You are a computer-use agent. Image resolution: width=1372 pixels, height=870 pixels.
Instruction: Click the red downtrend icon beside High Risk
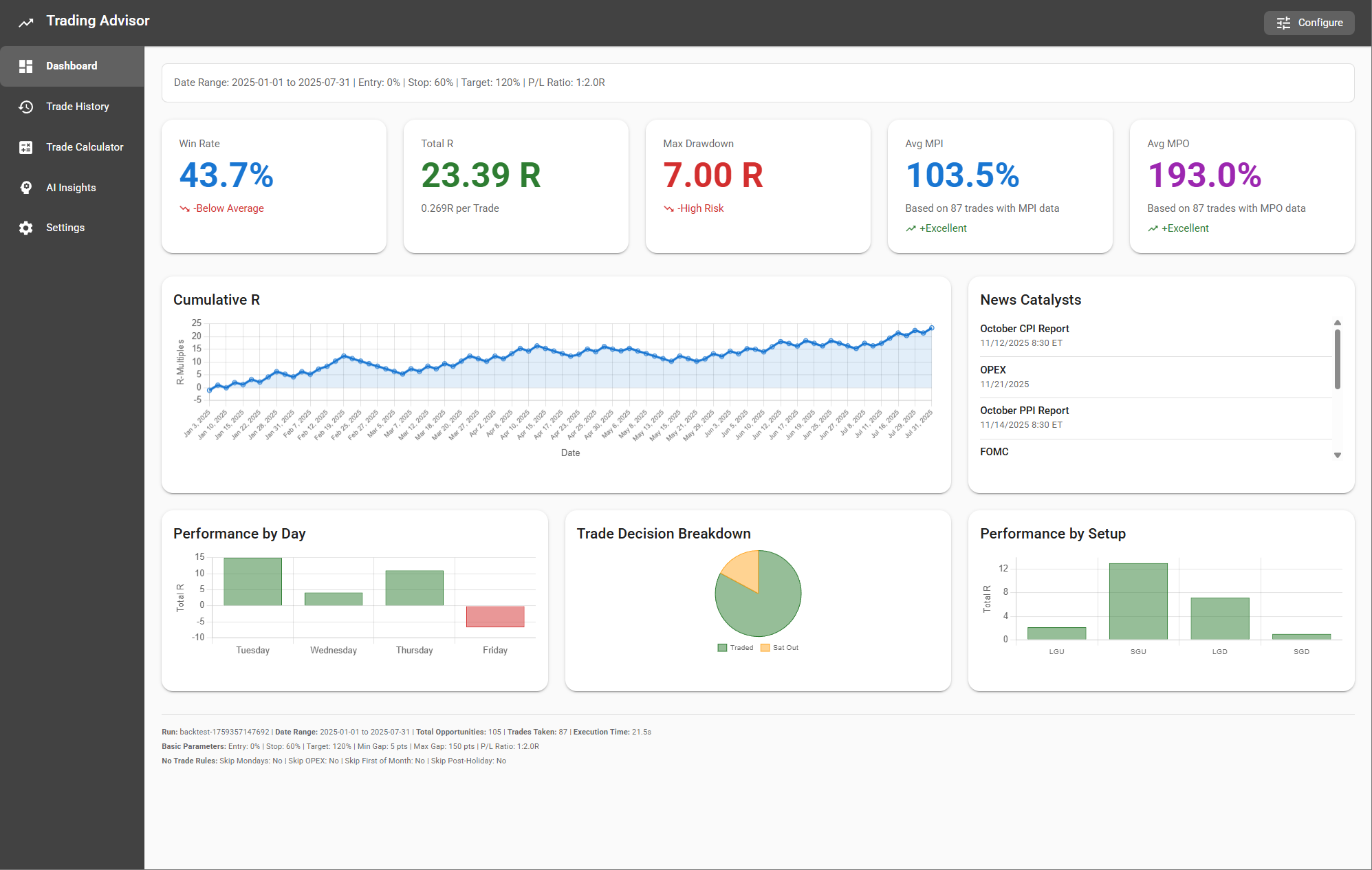[x=667, y=208]
